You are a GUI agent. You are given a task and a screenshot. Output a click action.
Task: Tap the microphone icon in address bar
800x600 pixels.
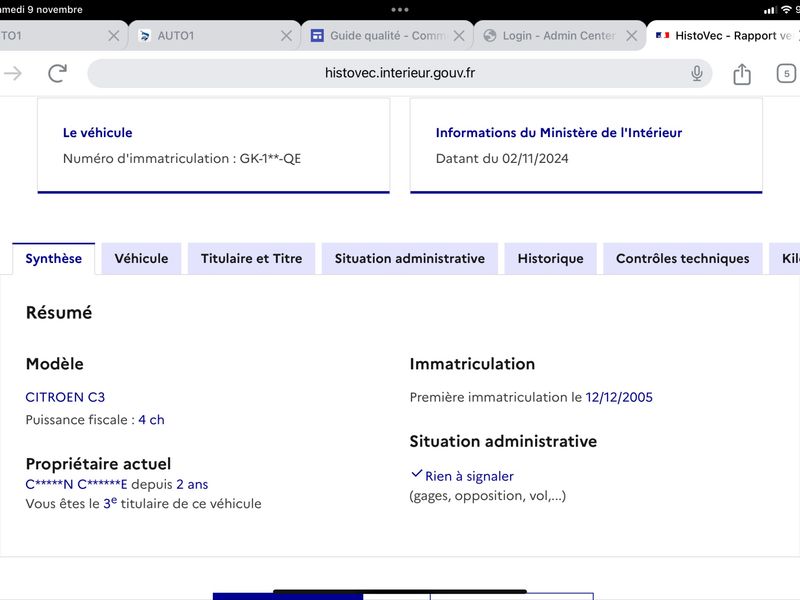tap(696, 73)
